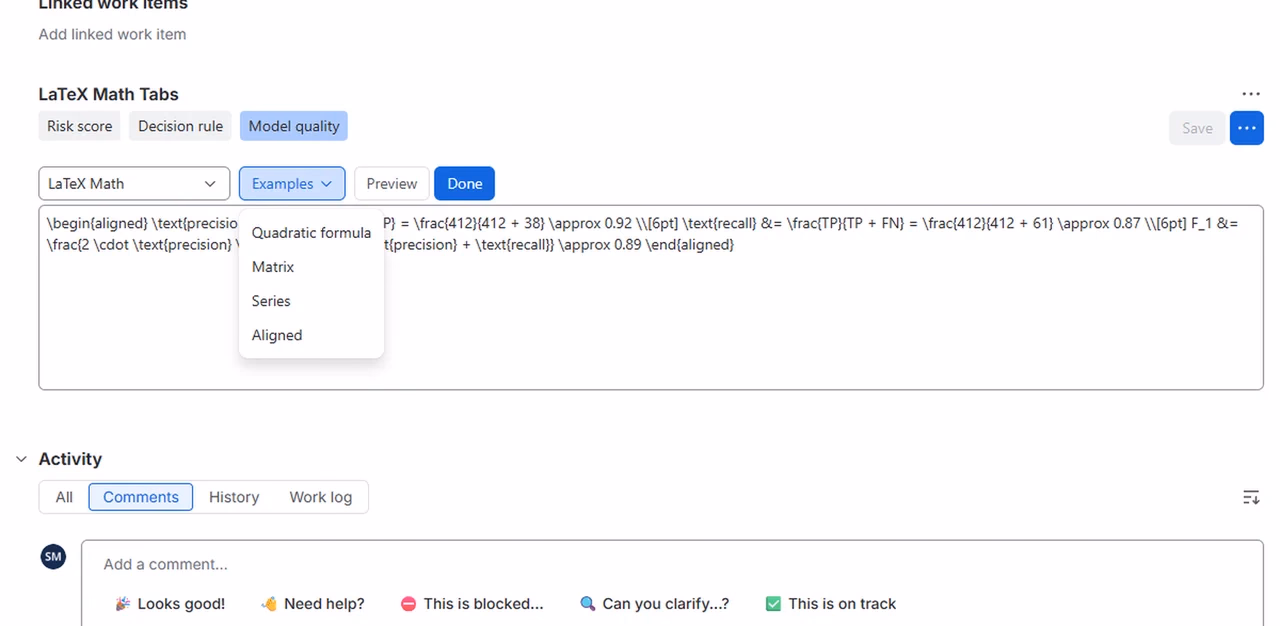
Task: Click Add linked work item
Action: [112, 34]
